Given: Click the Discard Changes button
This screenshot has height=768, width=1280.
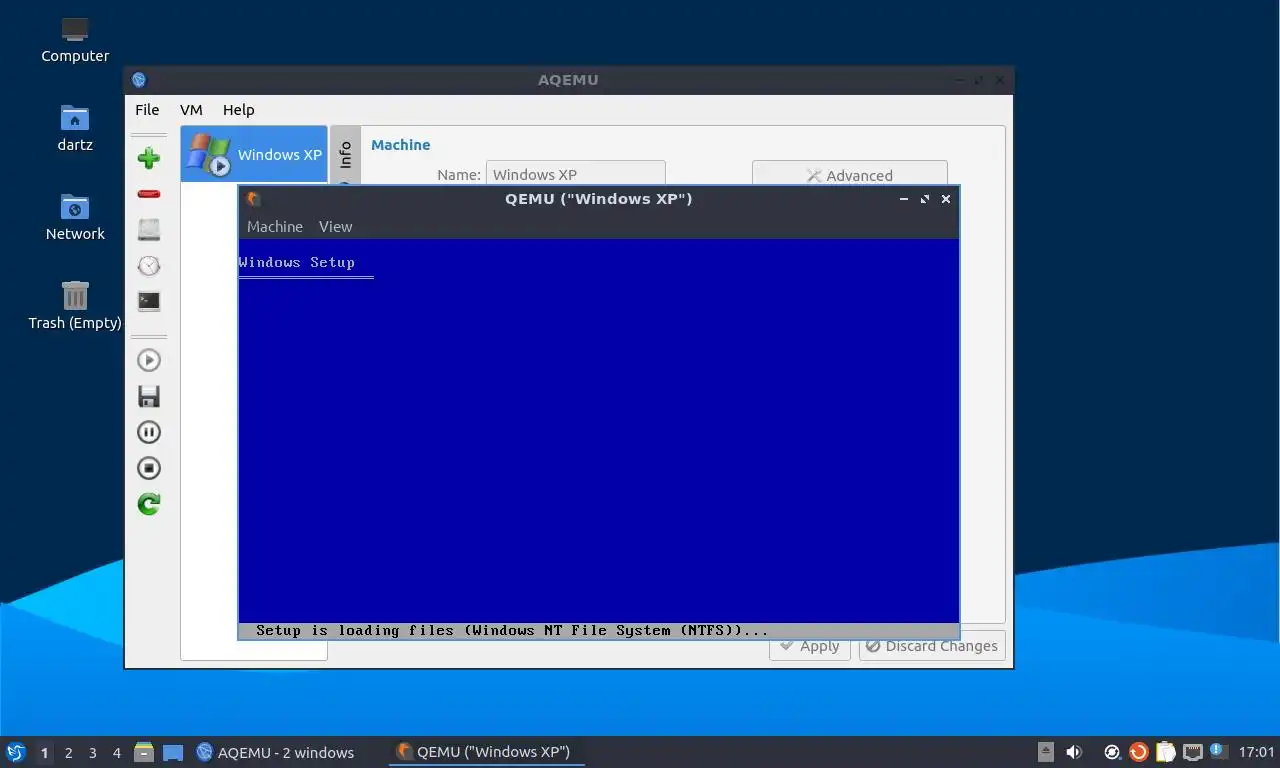Looking at the screenshot, I should tap(932, 646).
